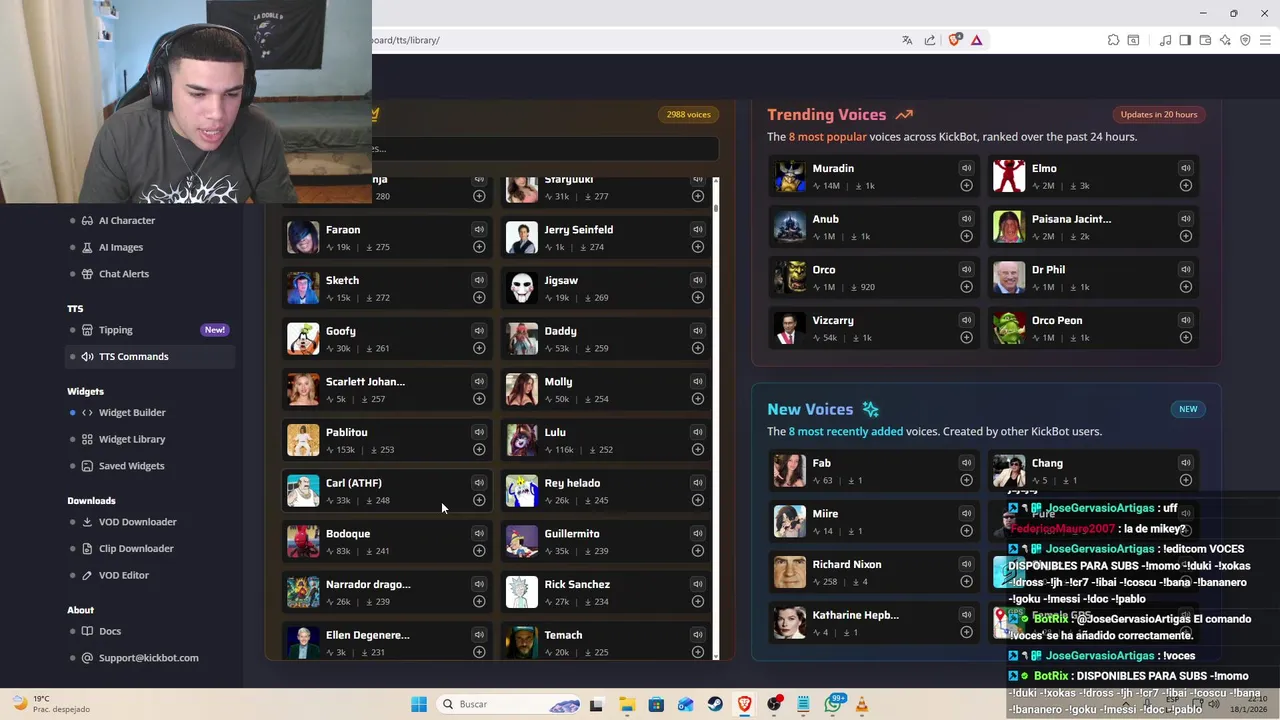
Task: Open WhatsApp from the taskbar
Action: [x=833, y=704]
